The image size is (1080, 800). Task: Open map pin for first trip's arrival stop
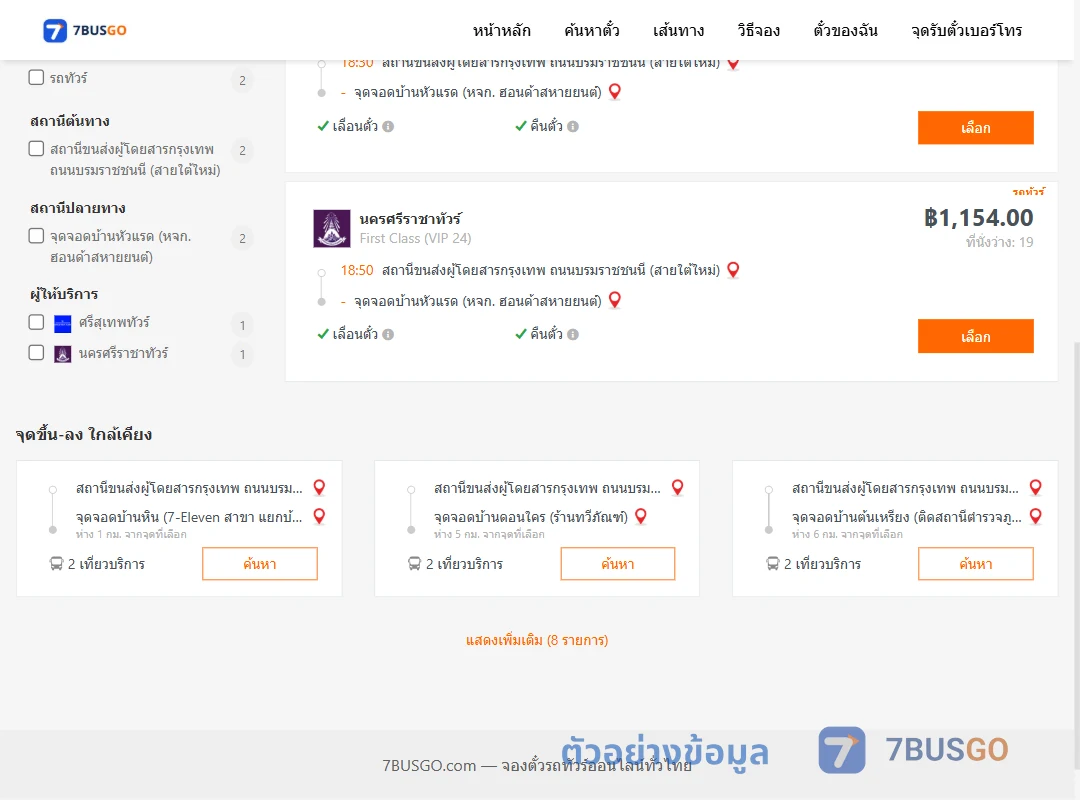point(615,92)
